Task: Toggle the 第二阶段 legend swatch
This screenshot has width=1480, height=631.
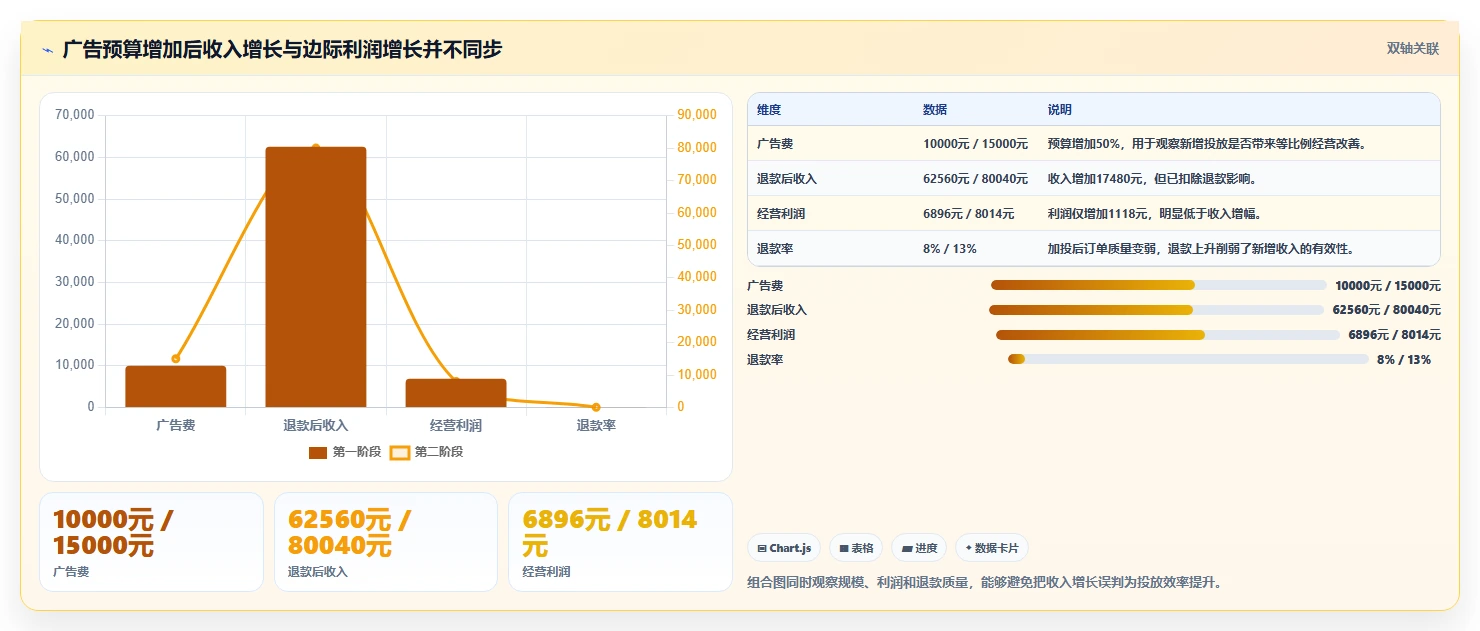Action: (398, 453)
